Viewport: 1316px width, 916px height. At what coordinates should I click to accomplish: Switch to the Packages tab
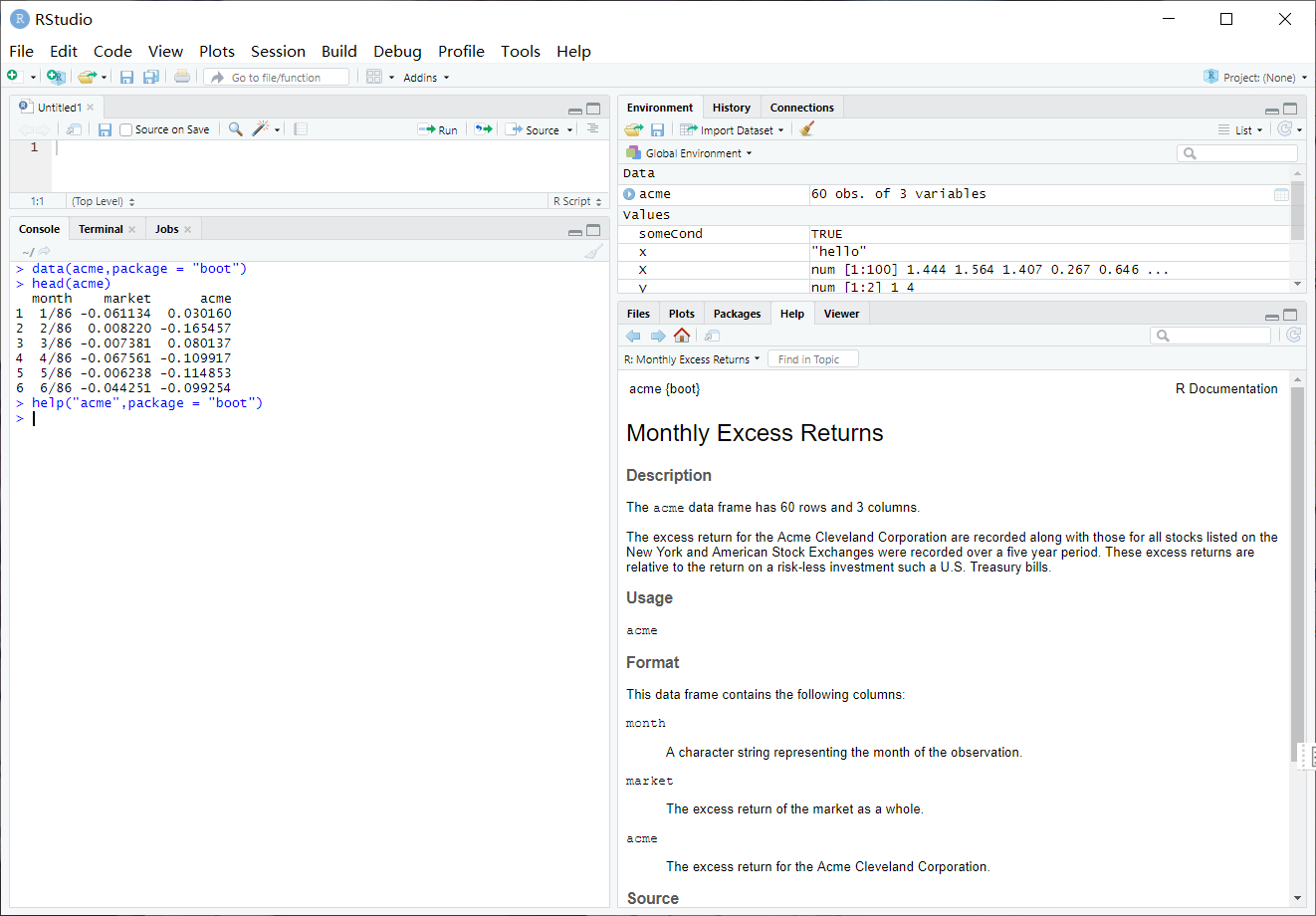[x=737, y=314]
